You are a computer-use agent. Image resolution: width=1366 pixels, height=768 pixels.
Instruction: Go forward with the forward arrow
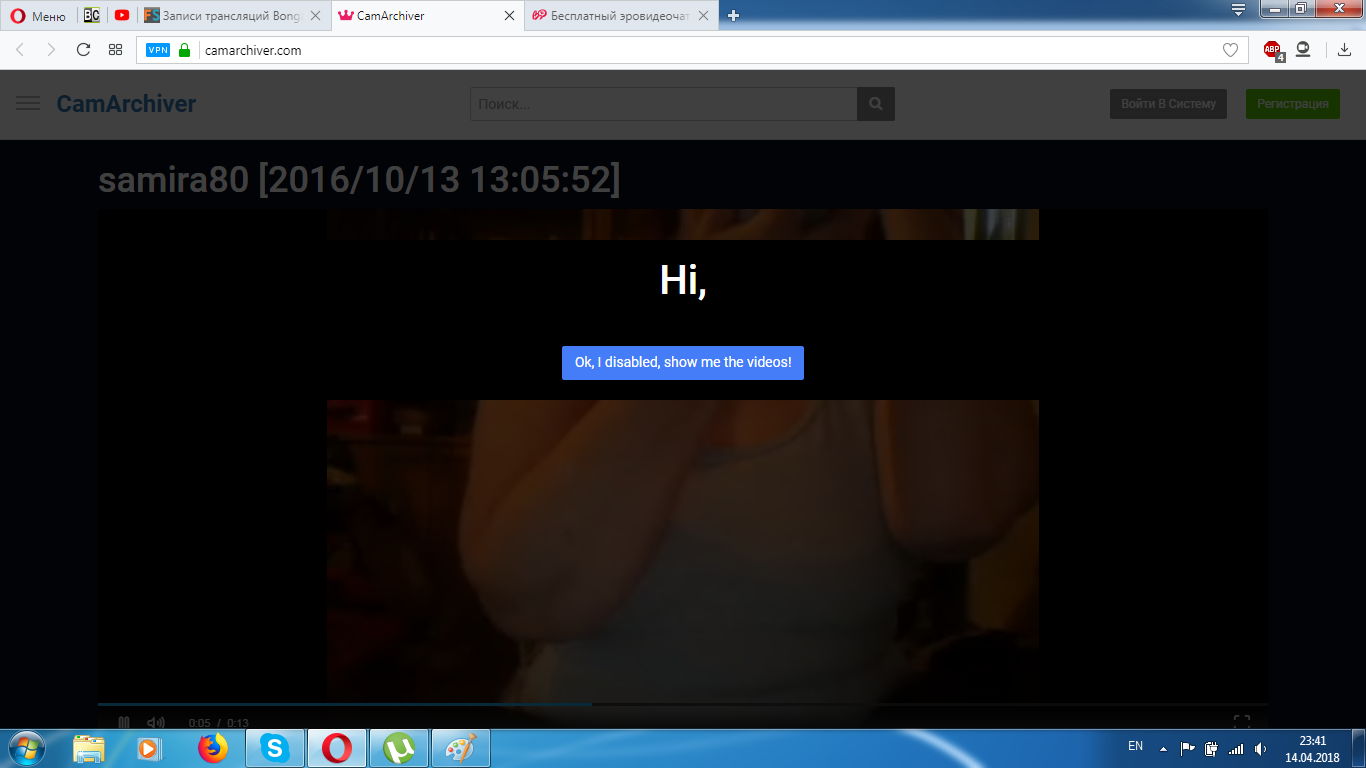tap(51, 50)
